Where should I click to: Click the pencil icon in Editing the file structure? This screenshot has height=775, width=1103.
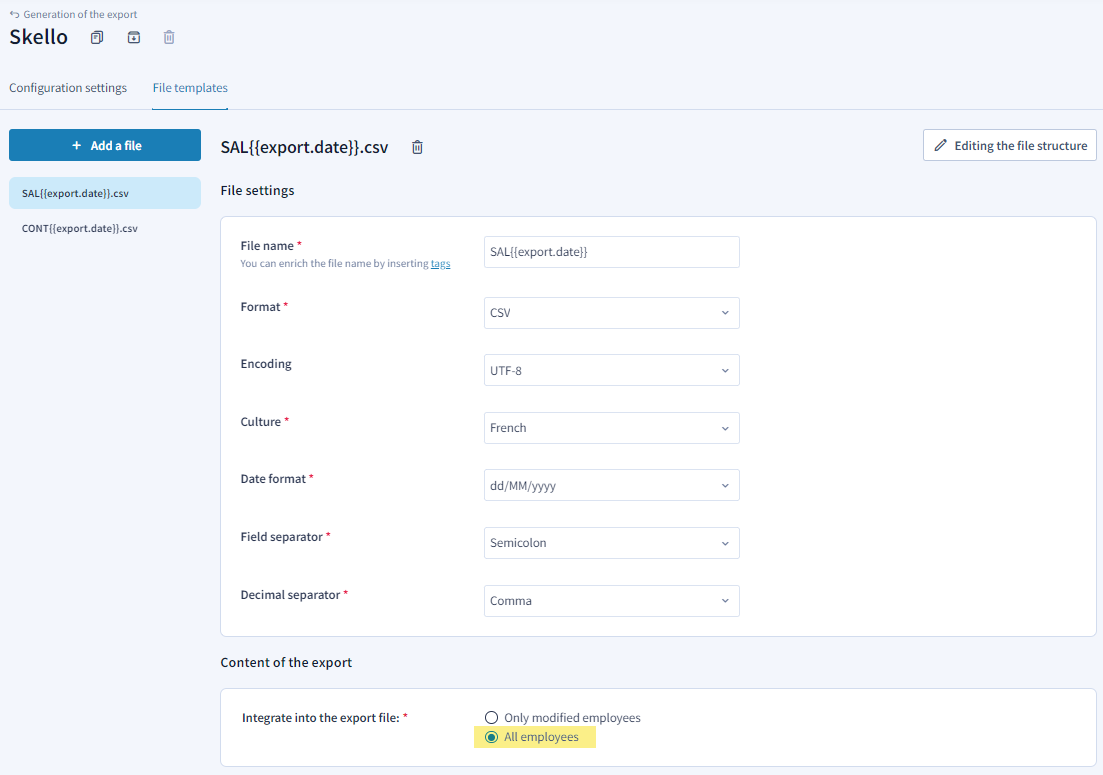(x=941, y=146)
